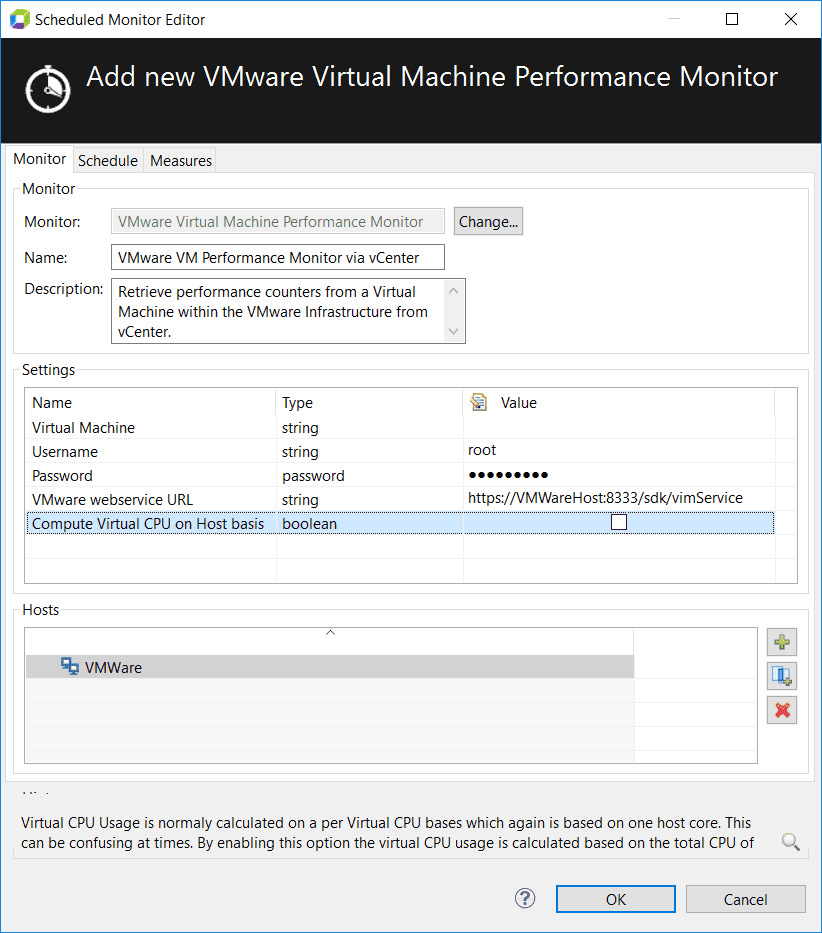Select the VMWare host row

click(330, 666)
